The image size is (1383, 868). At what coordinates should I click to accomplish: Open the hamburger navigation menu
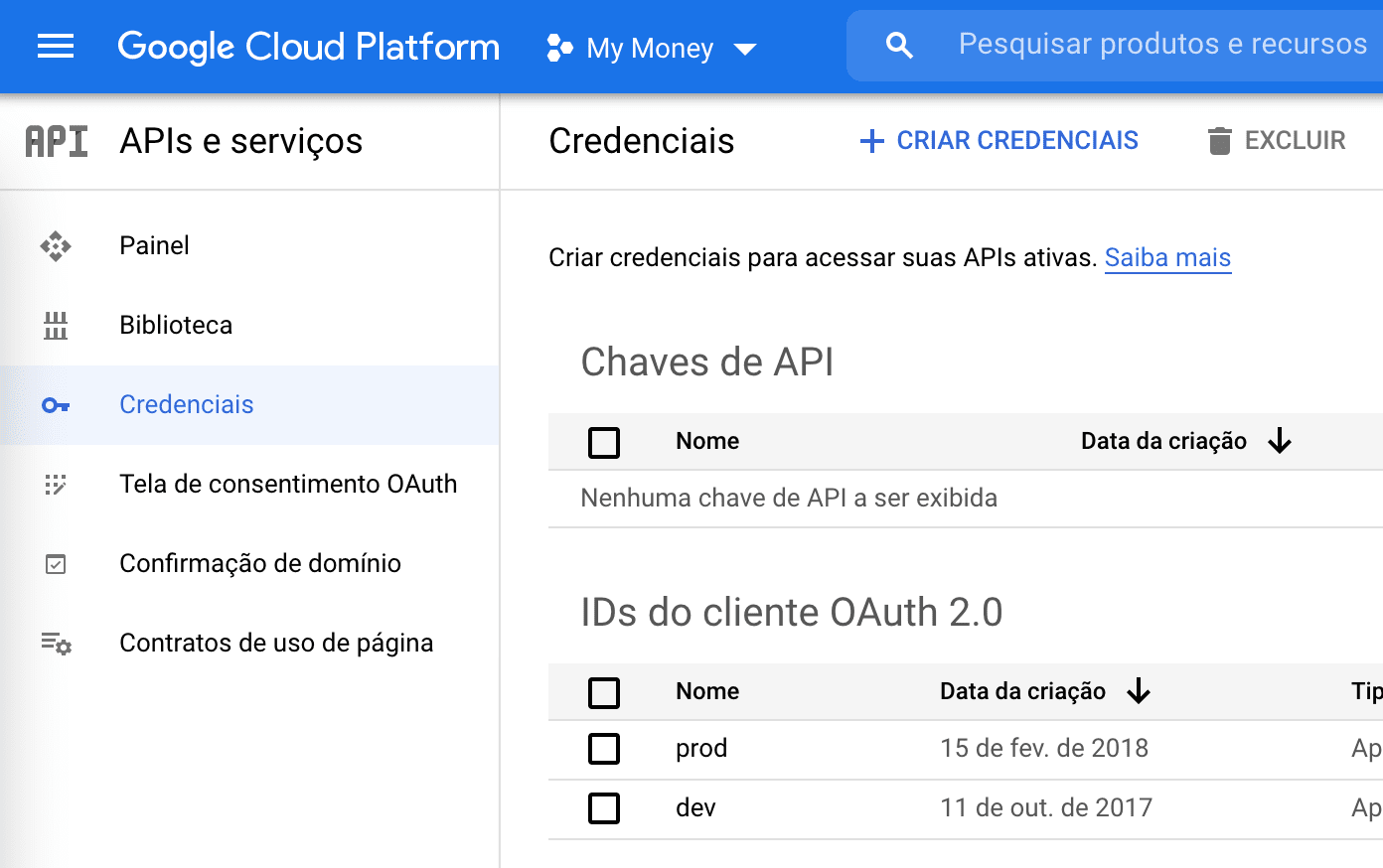pos(56,47)
